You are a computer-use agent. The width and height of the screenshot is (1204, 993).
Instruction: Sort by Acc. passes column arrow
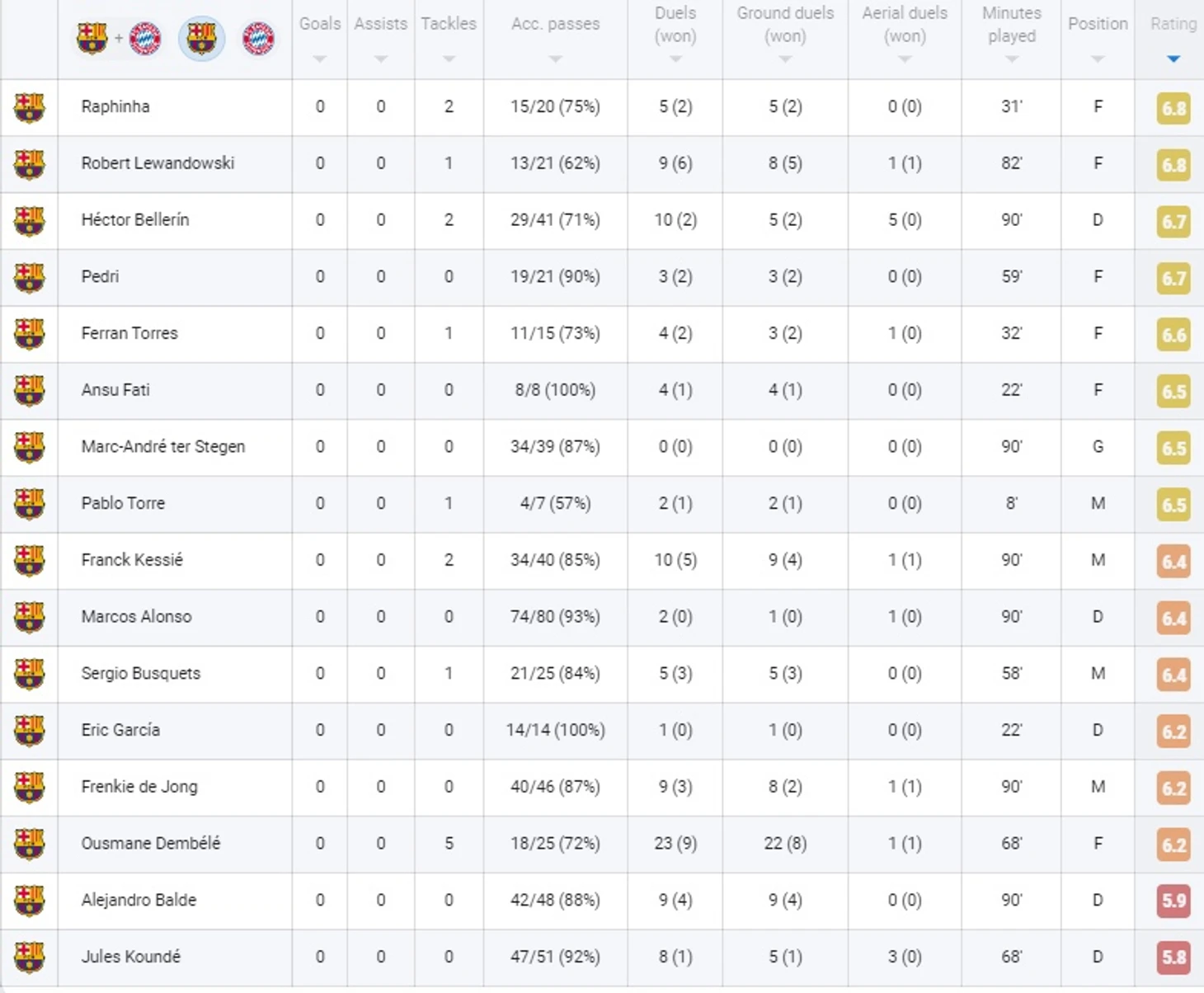point(555,59)
